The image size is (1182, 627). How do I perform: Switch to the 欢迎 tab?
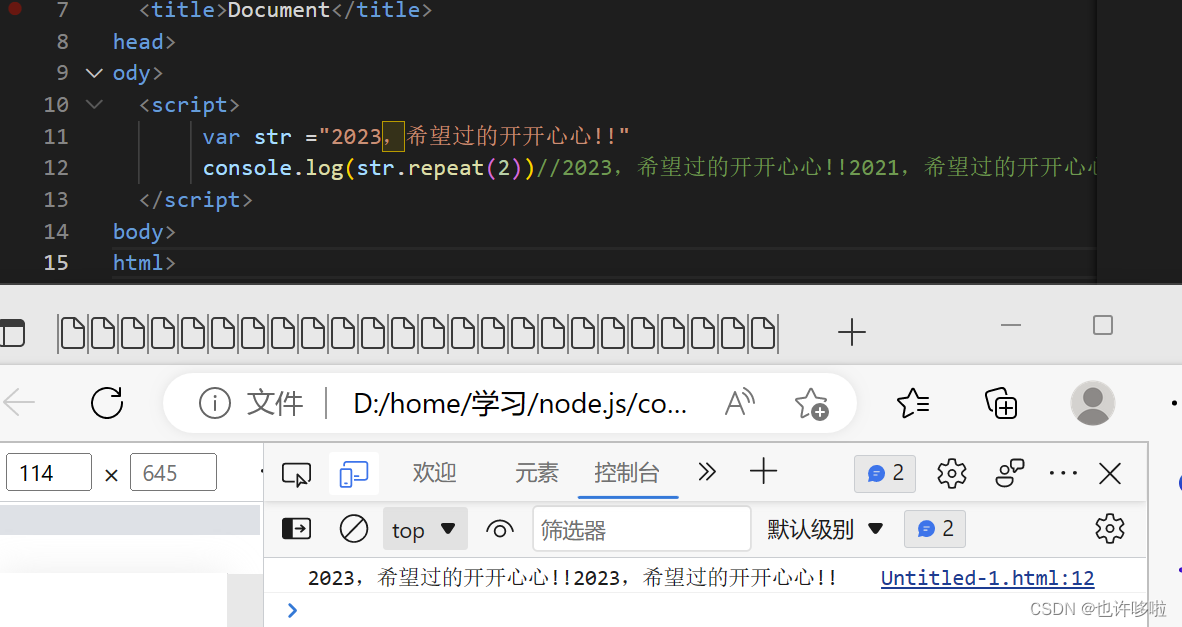click(434, 473)
